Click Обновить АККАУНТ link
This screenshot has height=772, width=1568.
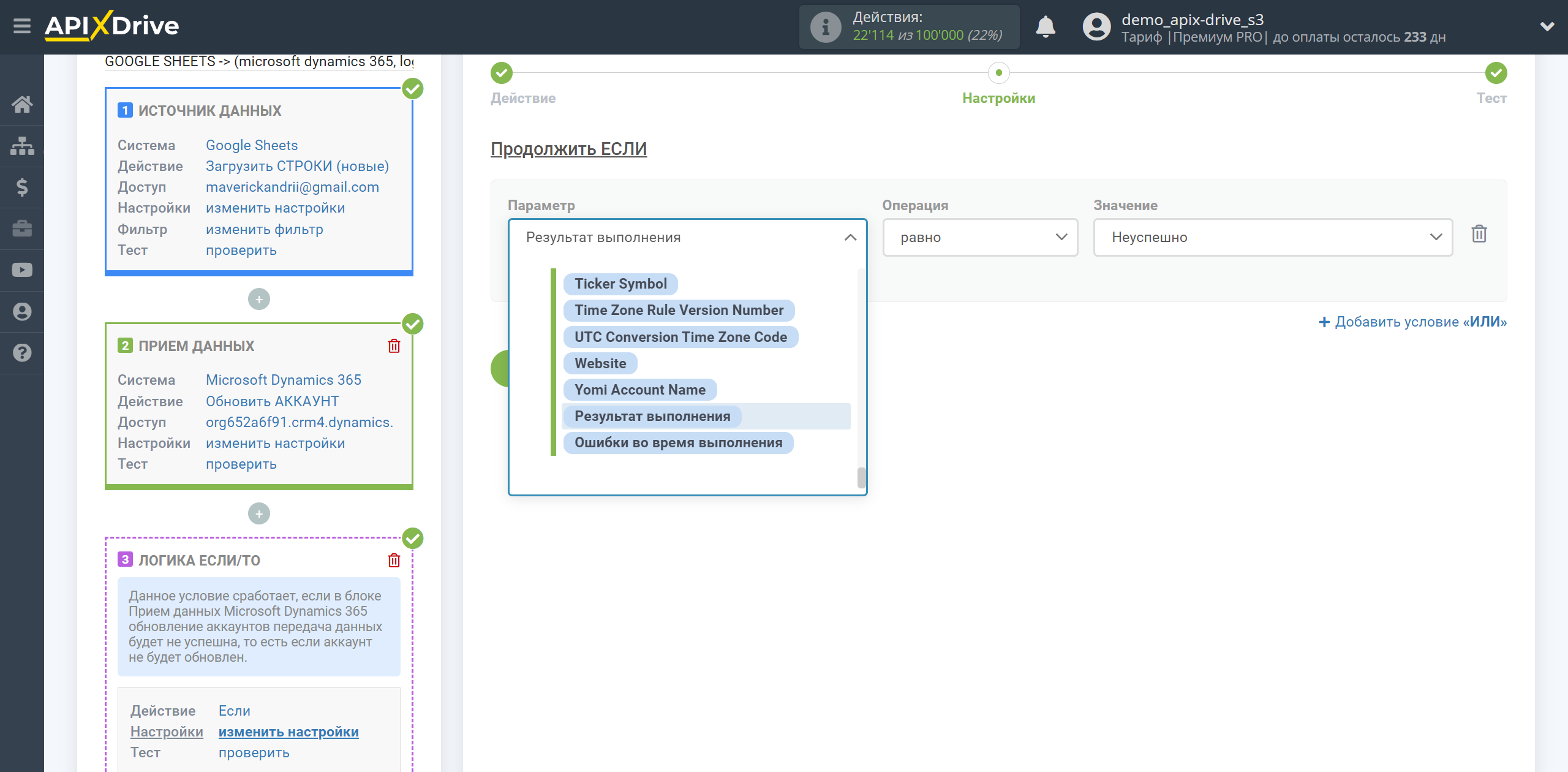(272, 402)
